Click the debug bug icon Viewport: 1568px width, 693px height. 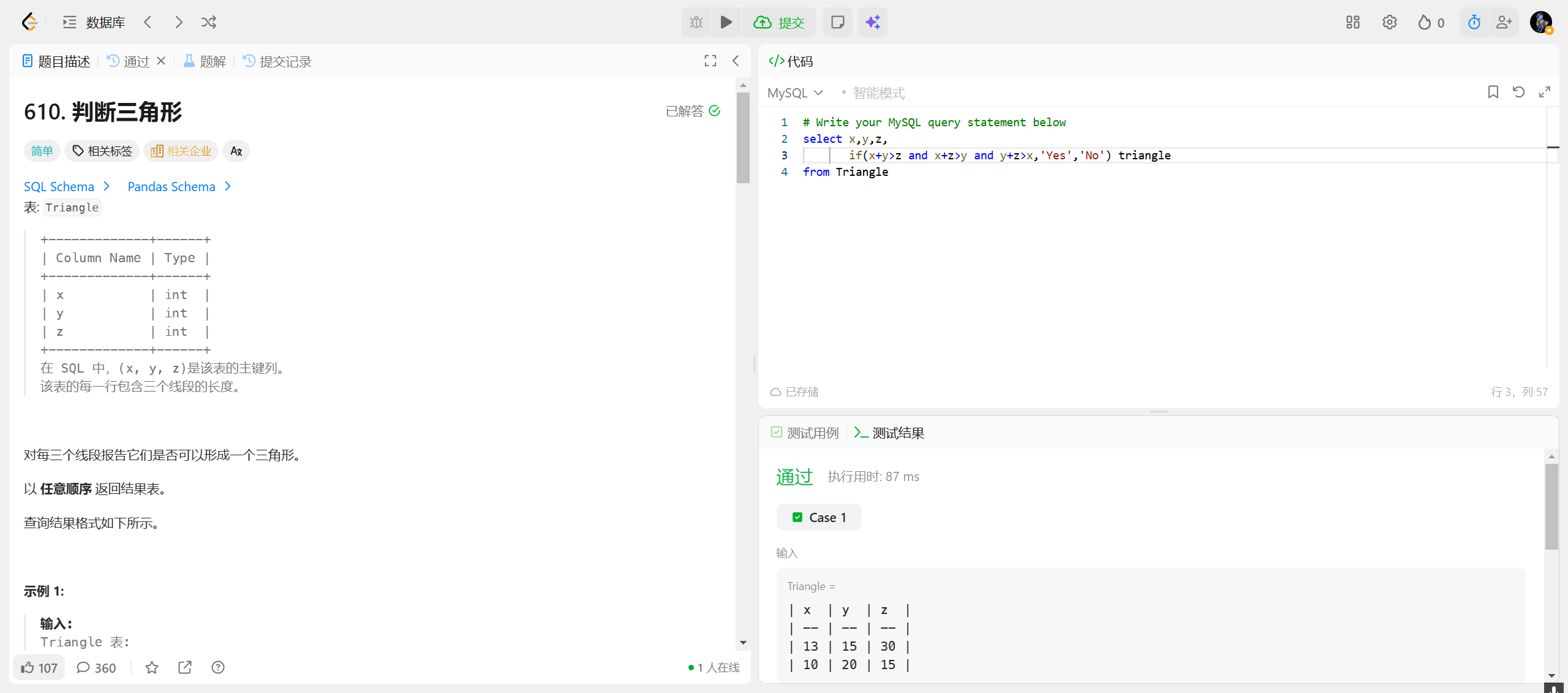pyautogui.click(x=696, y=23)
